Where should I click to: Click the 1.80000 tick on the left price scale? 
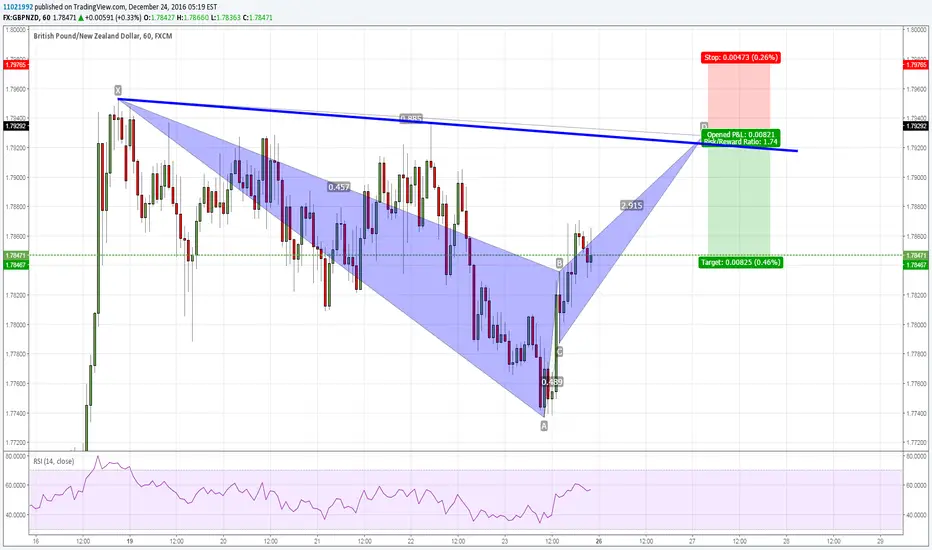click(15, 29)
